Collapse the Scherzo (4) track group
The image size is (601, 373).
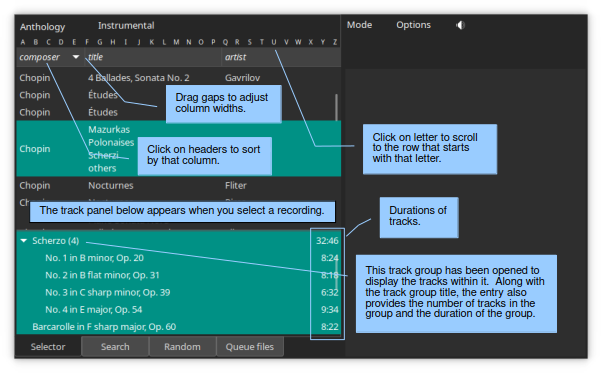[x=24, y=241]
